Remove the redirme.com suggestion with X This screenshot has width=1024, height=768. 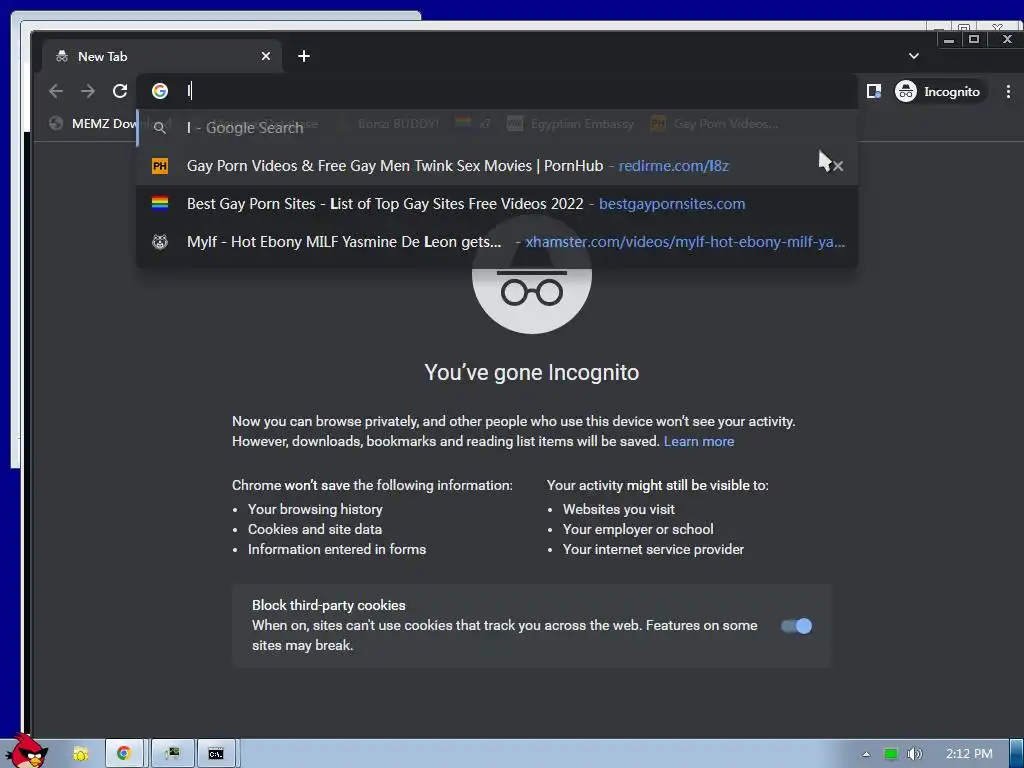[x=838, y=166]
